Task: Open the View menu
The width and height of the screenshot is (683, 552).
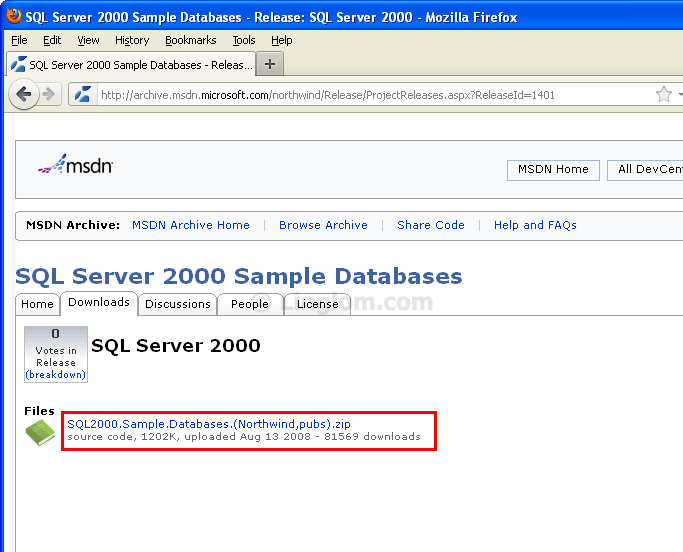Action: (x=88, y=40)
